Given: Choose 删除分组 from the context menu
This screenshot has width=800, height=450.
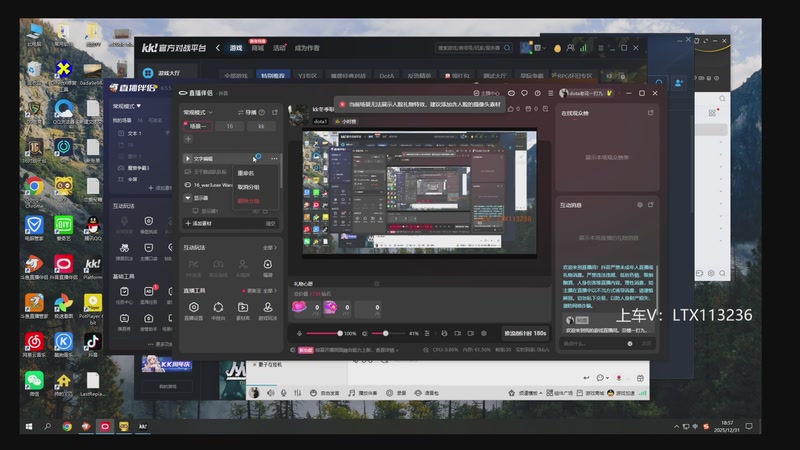Looking at the screenshot, I should (248, 201).
